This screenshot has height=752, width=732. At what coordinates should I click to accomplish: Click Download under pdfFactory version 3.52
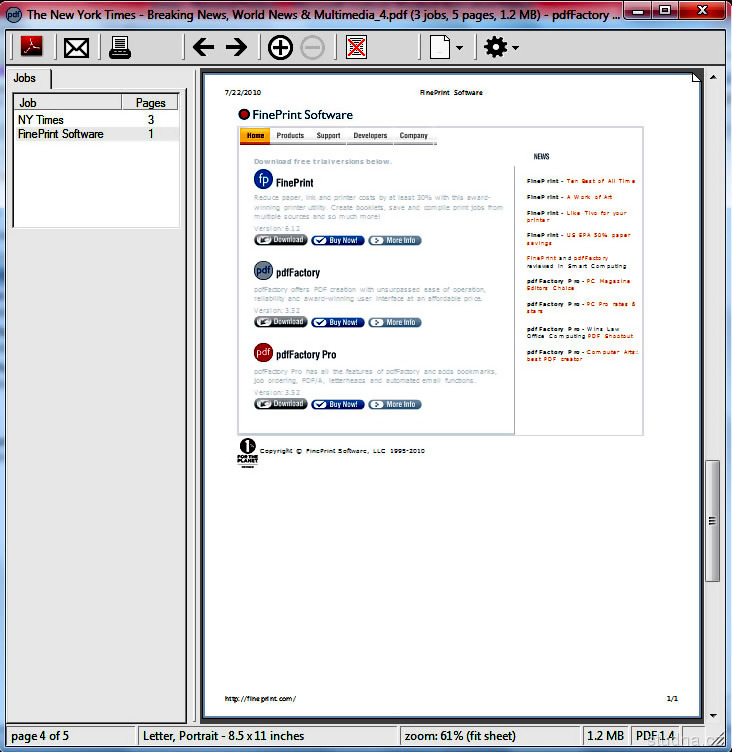(281, 322)
